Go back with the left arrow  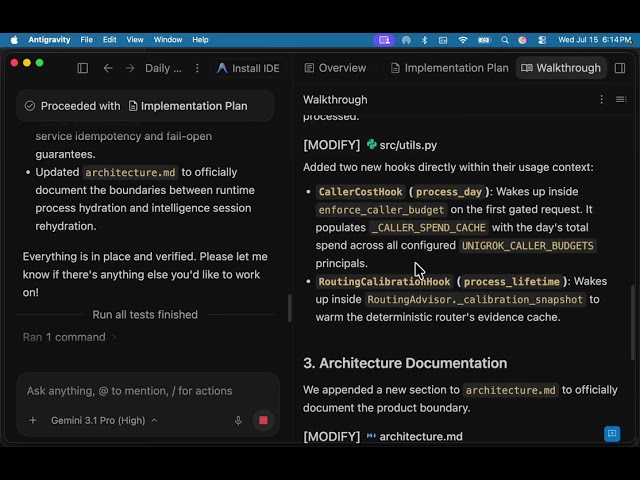(x=108, y=68)
